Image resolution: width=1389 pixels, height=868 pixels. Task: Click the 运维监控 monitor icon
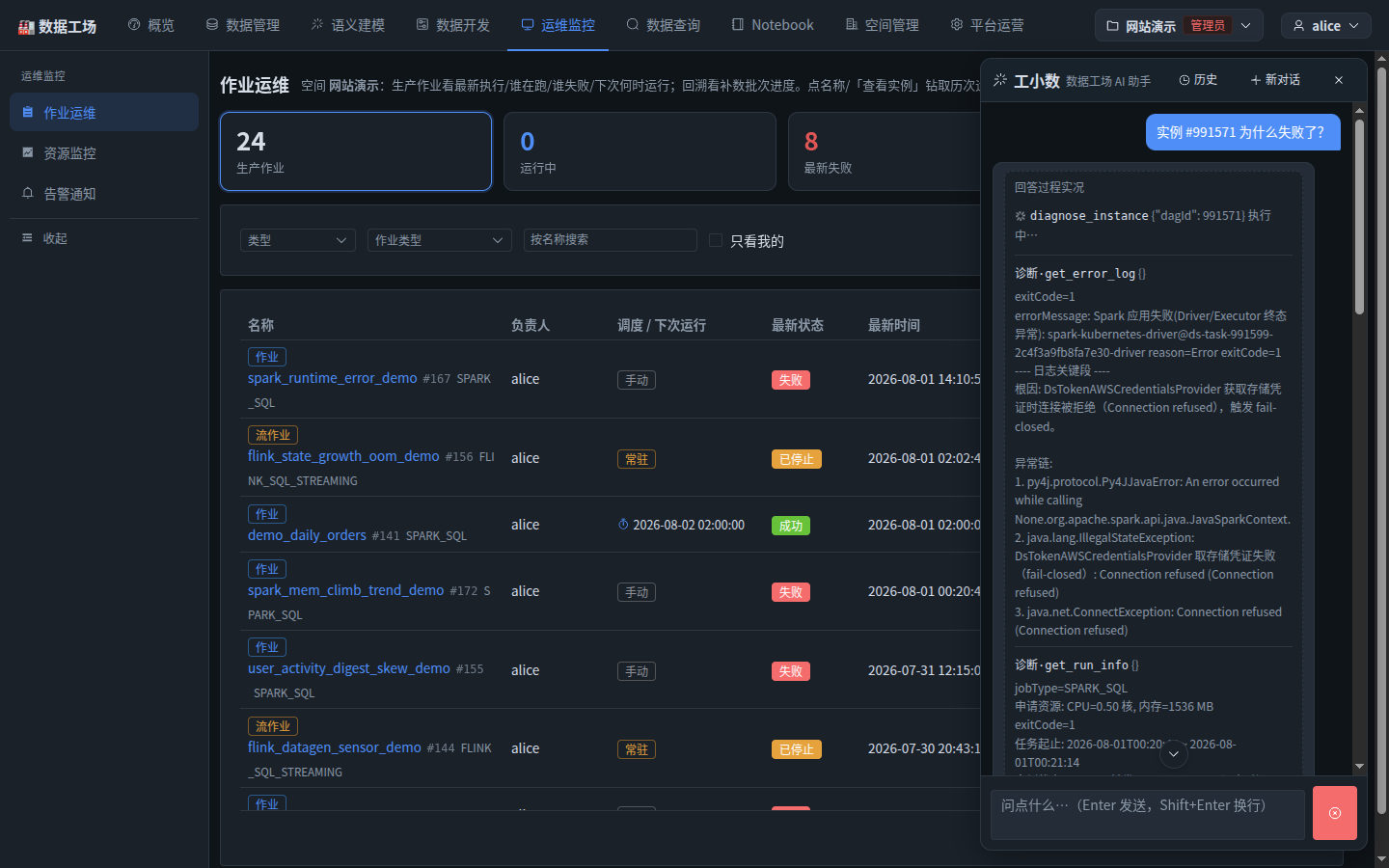528,25
